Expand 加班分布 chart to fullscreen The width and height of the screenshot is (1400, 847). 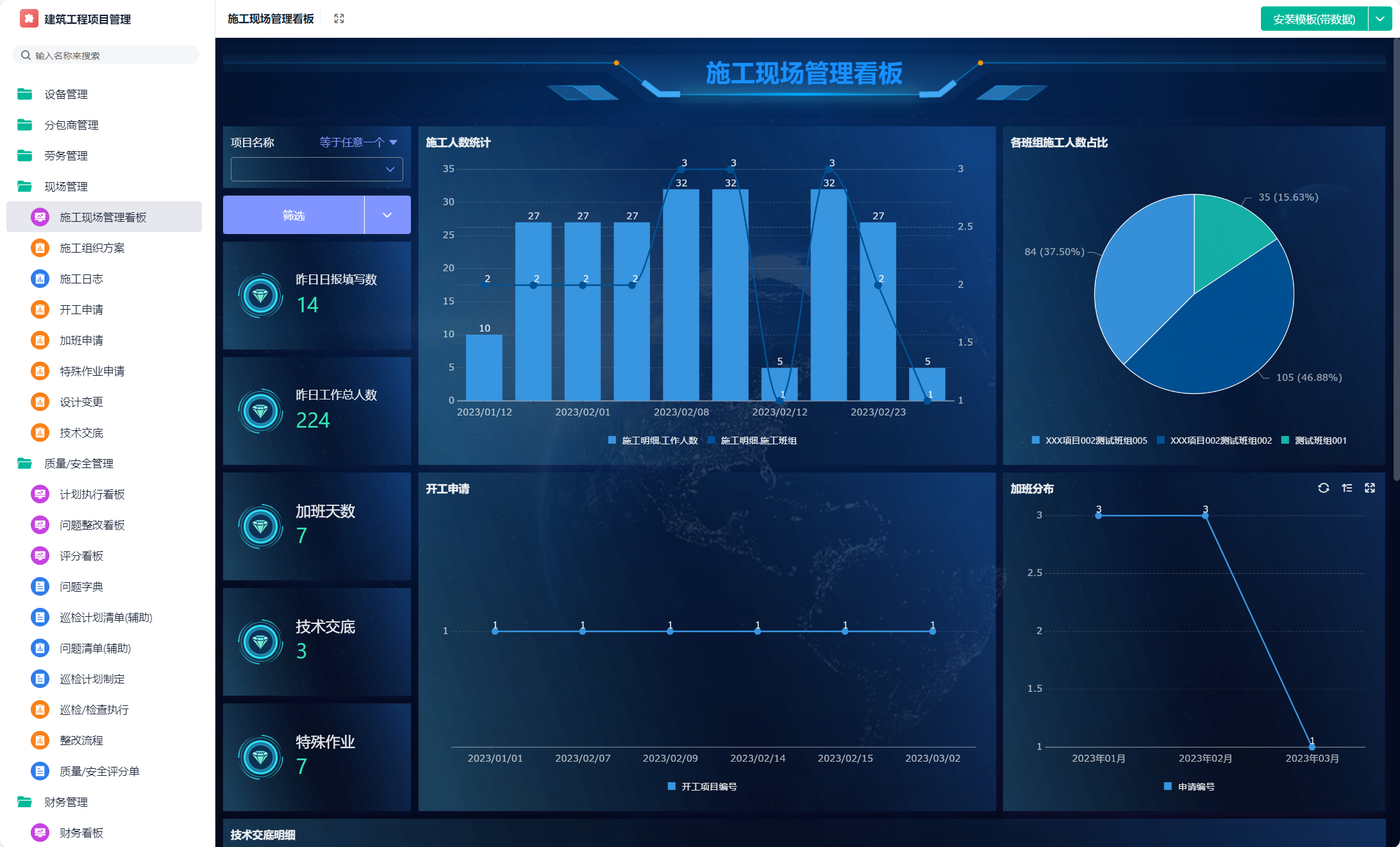click(x=1370, y=488)
